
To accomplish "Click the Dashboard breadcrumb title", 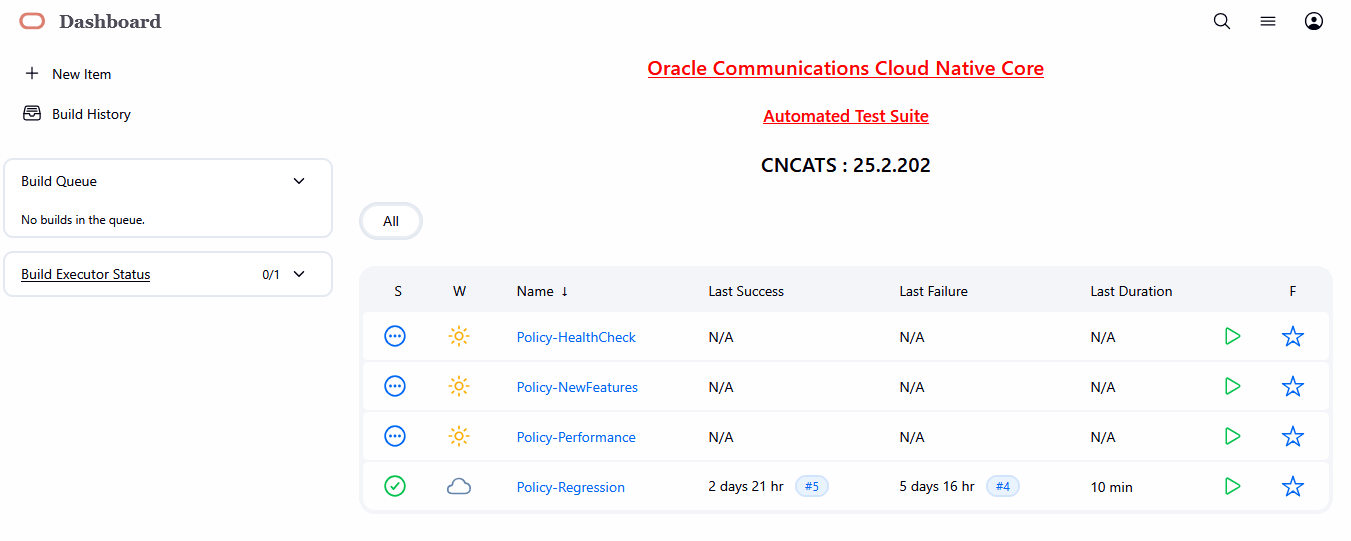I will pos(110,21).
